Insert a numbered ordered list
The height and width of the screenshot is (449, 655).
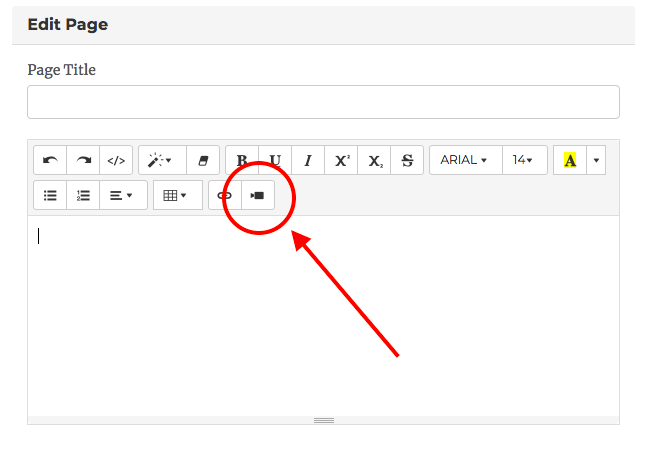pos(84,195)
